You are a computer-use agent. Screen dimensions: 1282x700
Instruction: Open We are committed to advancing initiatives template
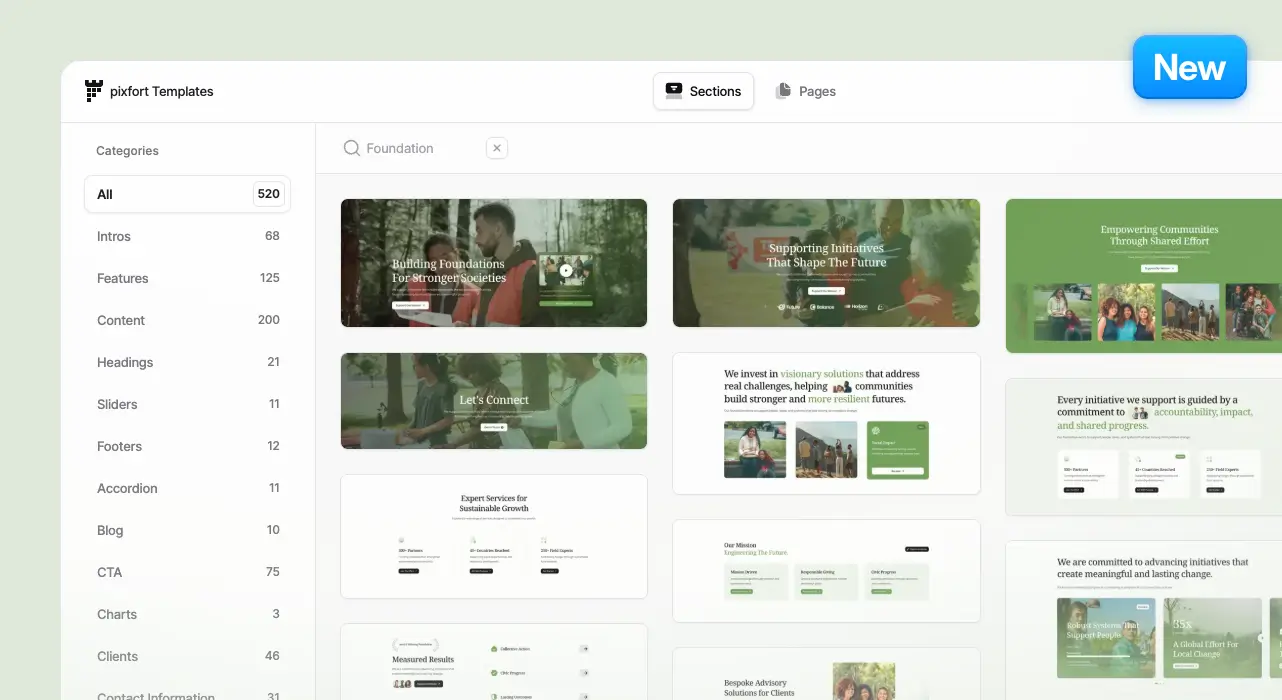point(1144,620)
